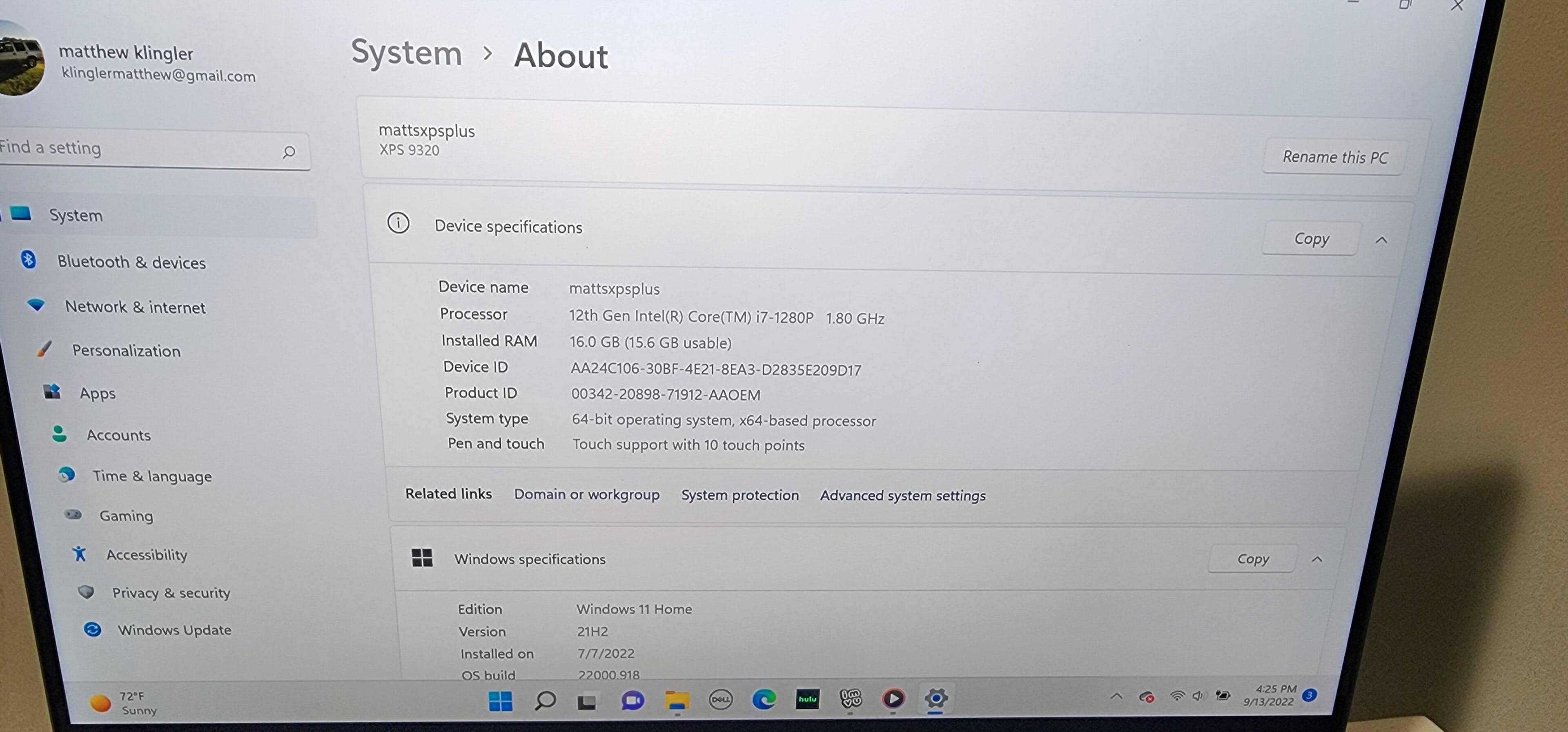Open the Advanced system settings link
The height and width of the screenshot is (732, 1568).
tap(902, 496)
